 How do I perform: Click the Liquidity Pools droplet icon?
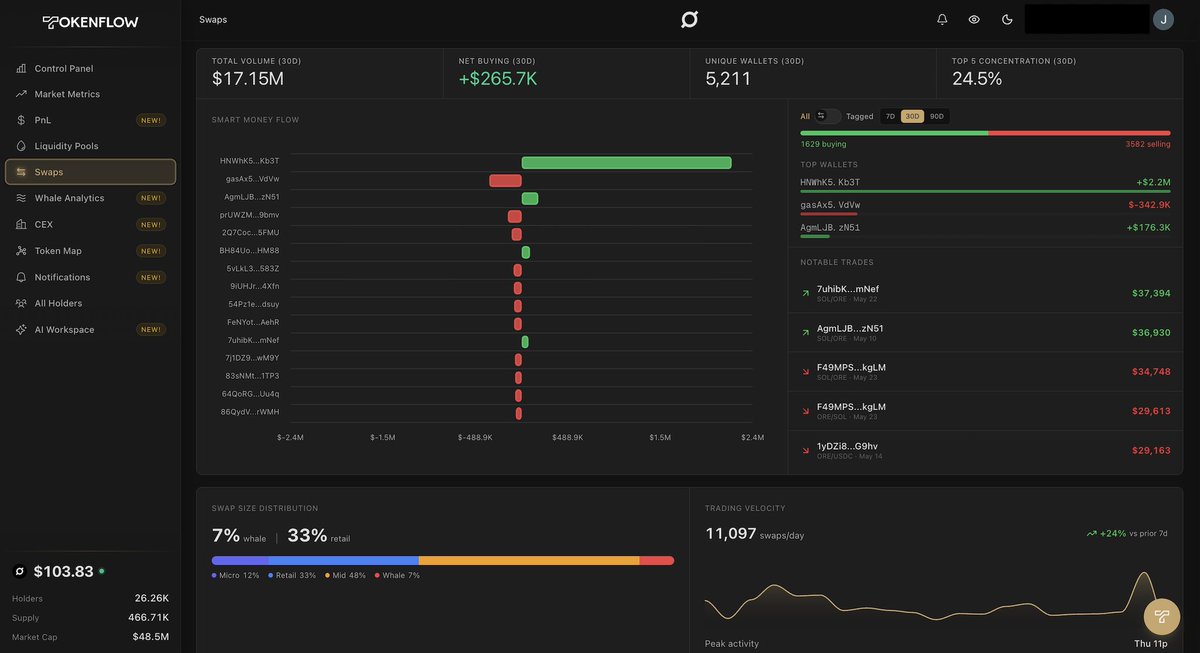coord(21,146)
